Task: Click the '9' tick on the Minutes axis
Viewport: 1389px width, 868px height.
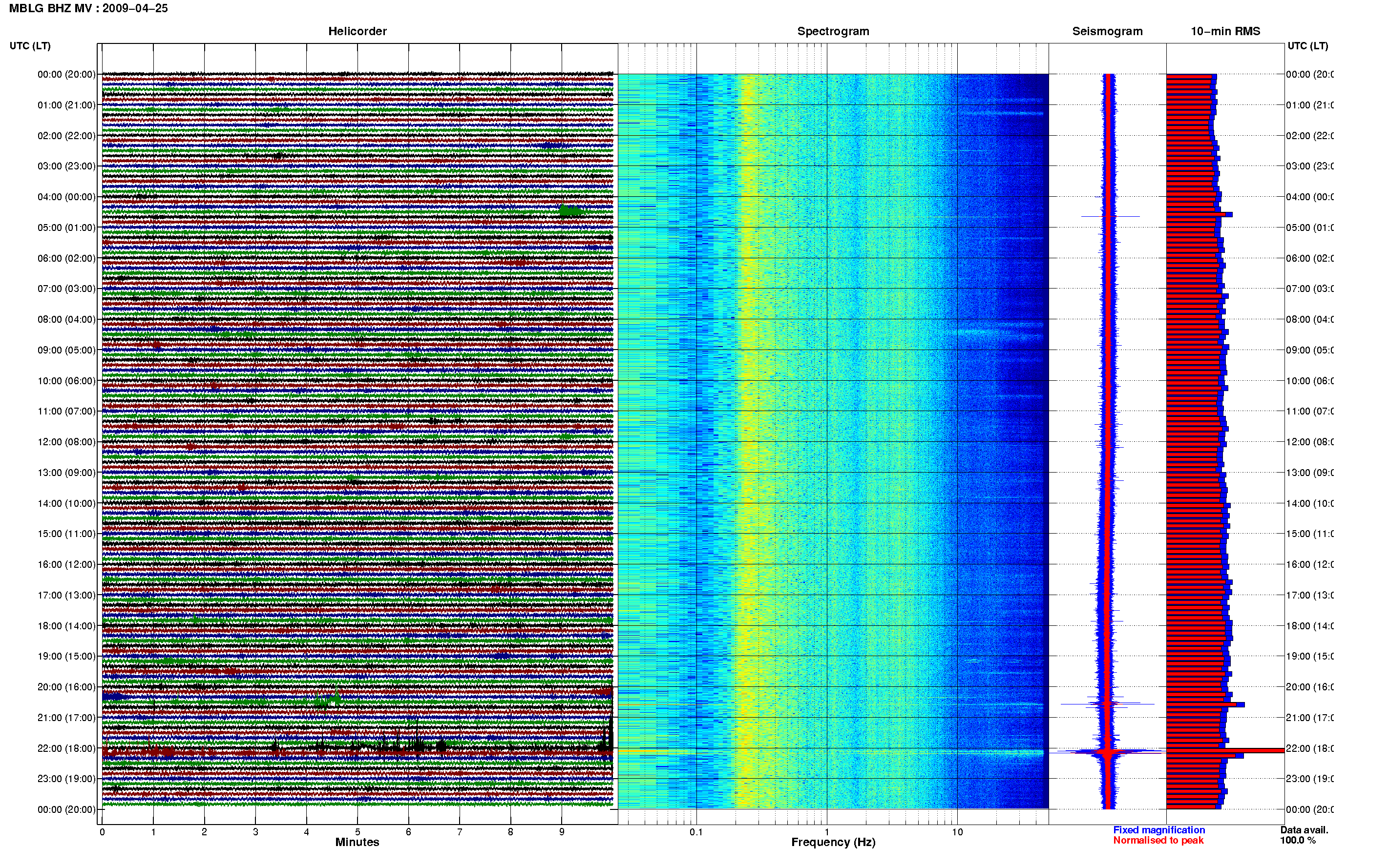Action: pyautogui.click(x=562, y=832)
